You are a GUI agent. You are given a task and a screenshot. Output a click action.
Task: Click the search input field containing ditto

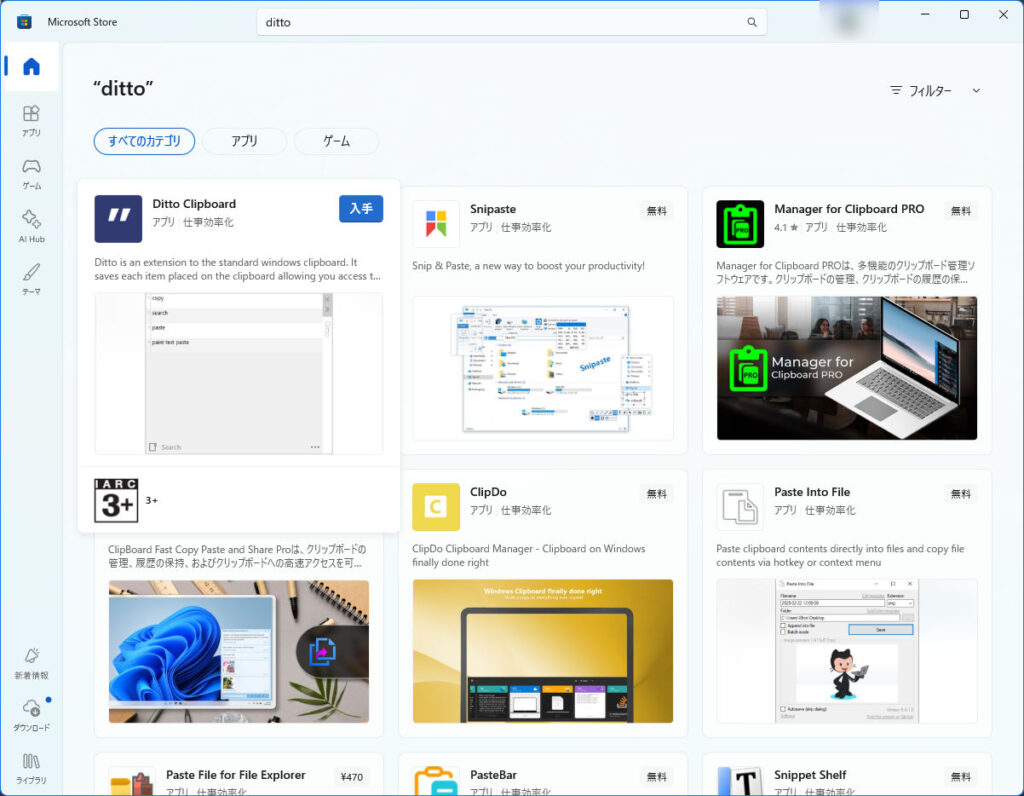point(511,22)
